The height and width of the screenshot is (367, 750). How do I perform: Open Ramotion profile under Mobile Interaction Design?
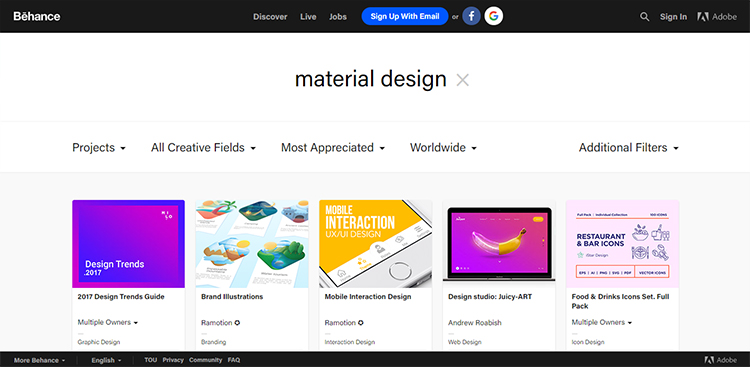tap(340, 323)
